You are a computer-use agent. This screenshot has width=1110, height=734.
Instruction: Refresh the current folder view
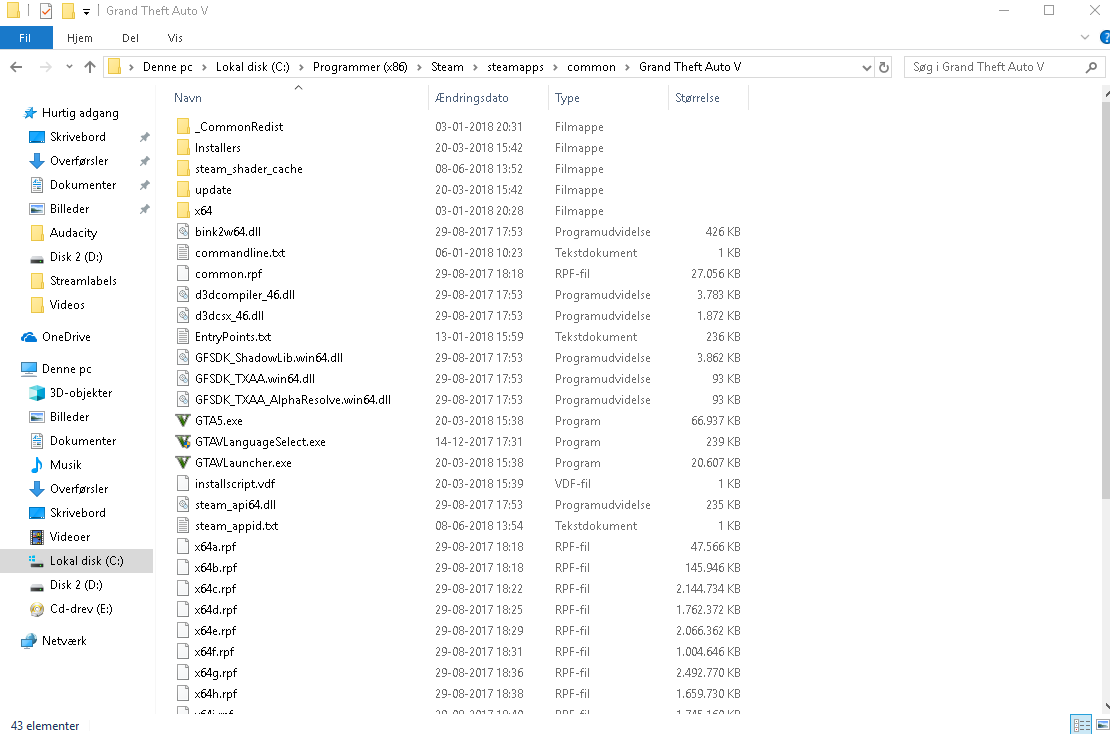pos(884,67)
